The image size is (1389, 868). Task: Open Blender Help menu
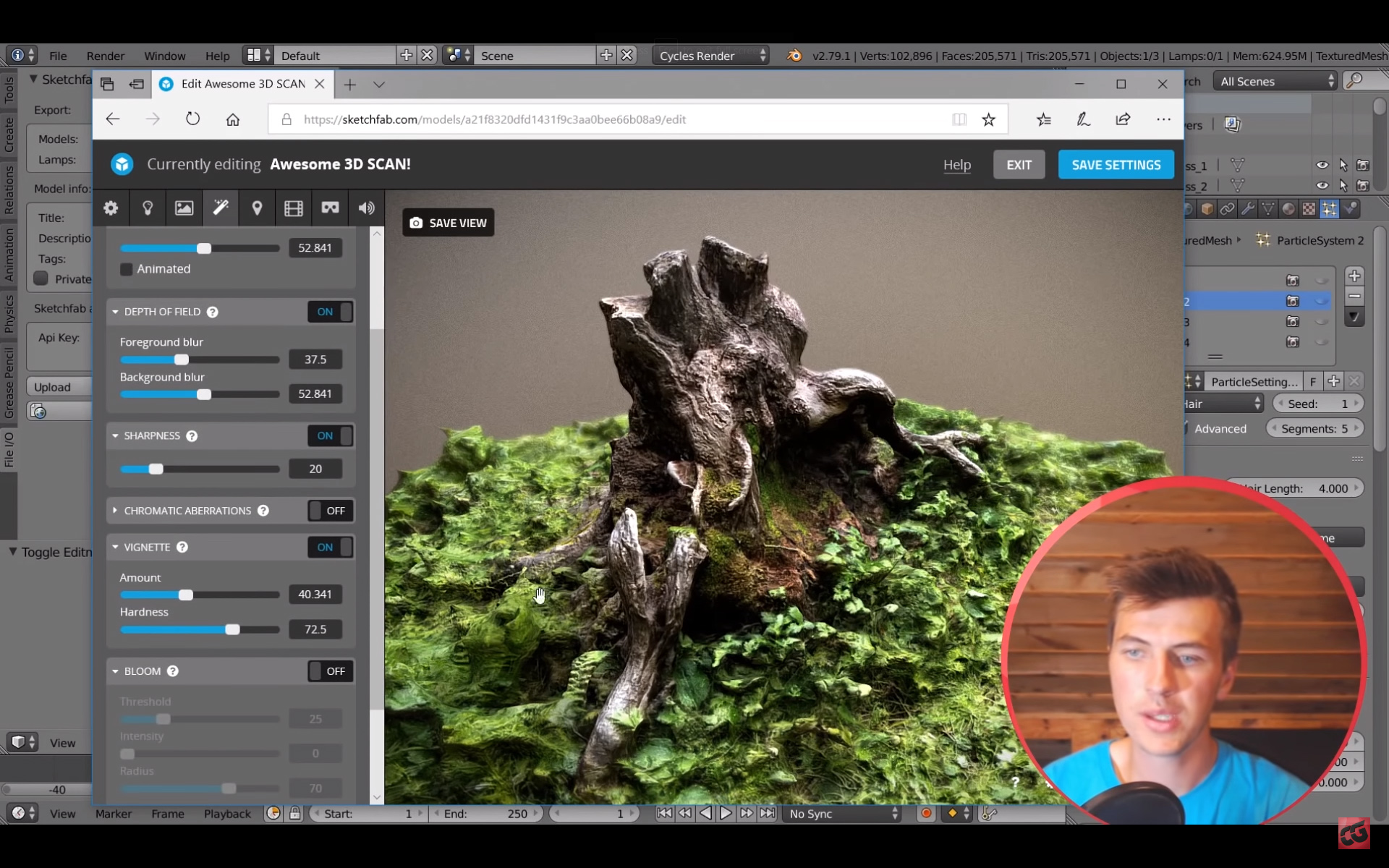217,56
